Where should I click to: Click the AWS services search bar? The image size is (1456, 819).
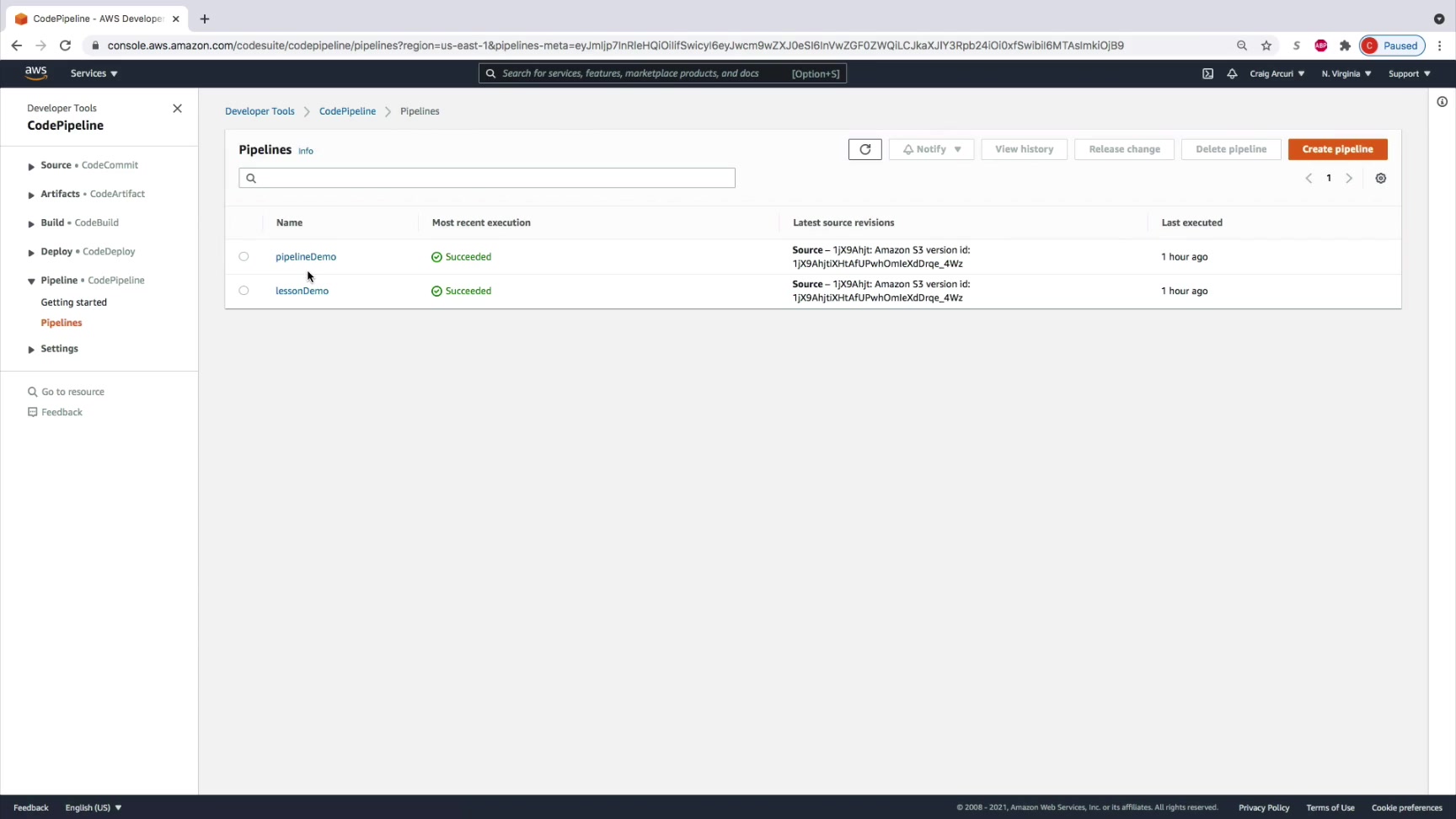click(662, 73)
